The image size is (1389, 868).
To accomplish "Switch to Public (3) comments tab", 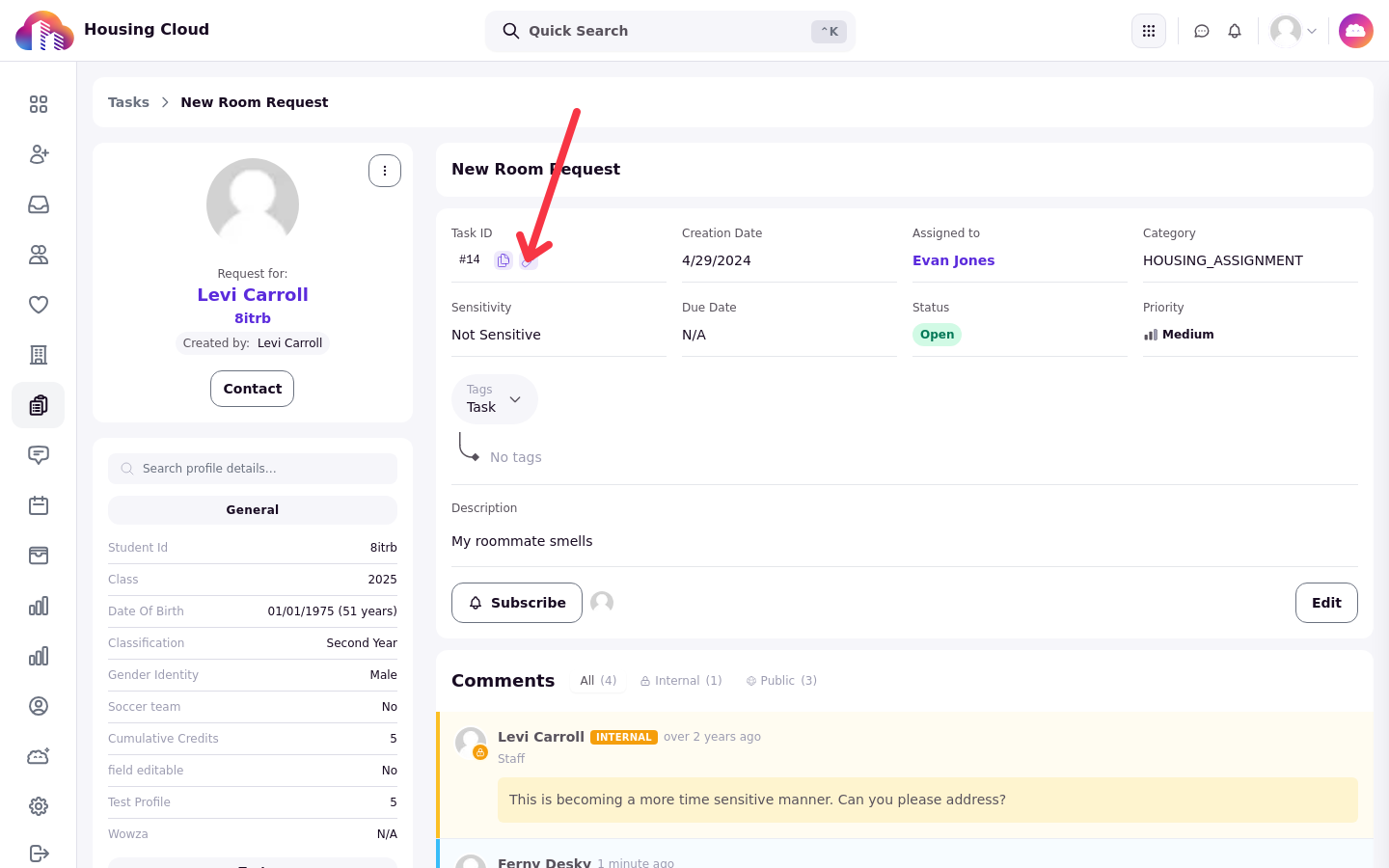I will click(x=781, y=681).
